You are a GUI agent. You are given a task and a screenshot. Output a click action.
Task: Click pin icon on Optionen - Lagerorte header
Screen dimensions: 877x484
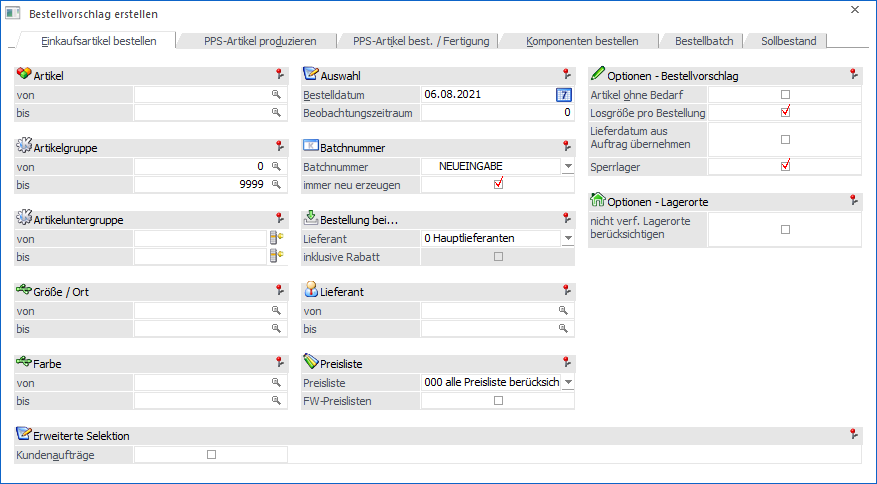click(854, 200)
